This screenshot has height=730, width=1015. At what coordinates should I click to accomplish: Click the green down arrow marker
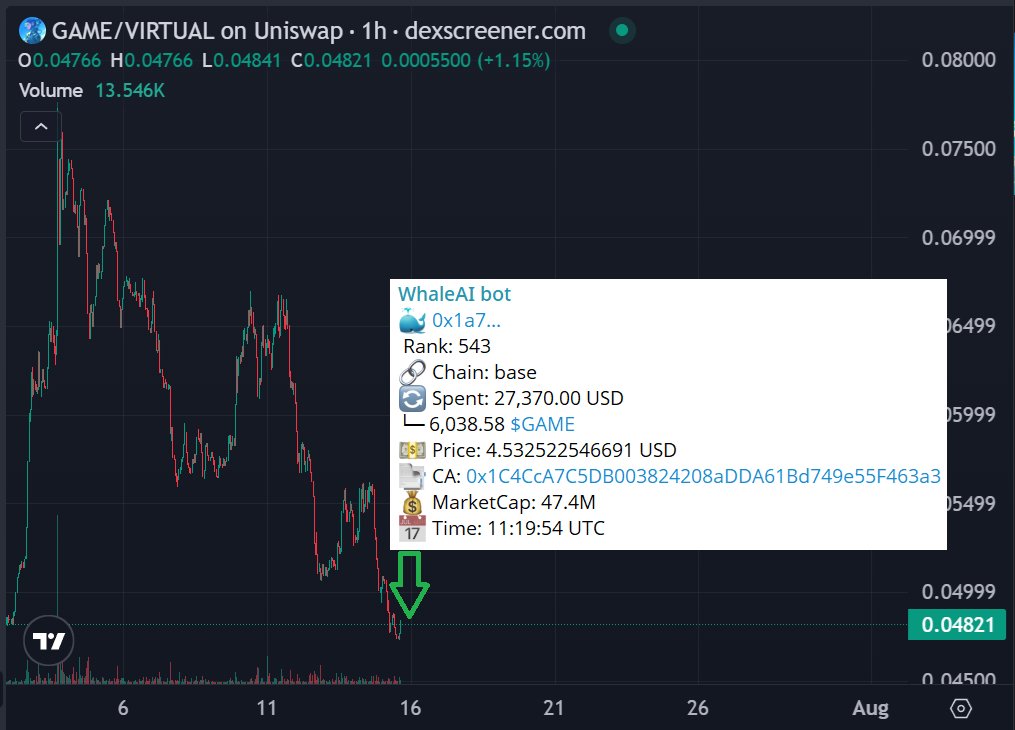click(x=409, y=584)
